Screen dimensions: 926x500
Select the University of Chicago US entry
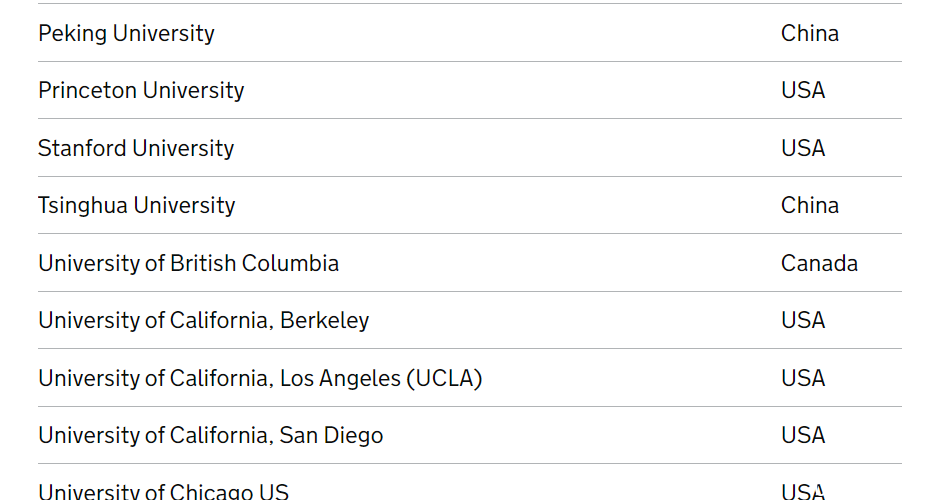click(164, 491)
